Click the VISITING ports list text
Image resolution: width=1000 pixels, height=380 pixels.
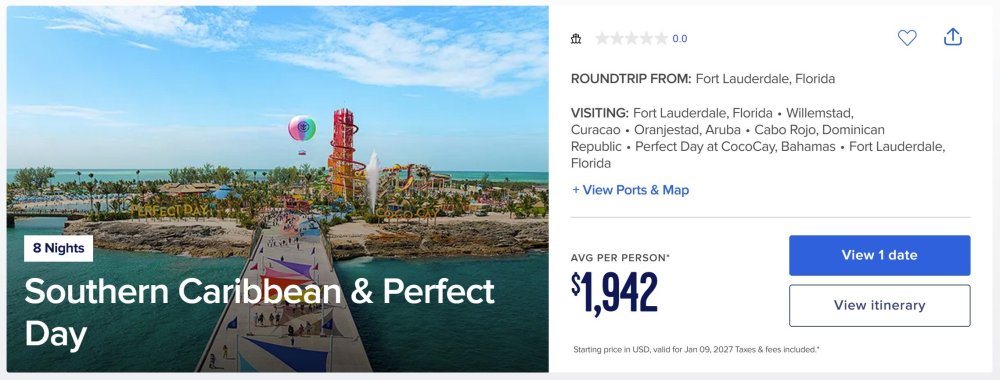point(759,138)
